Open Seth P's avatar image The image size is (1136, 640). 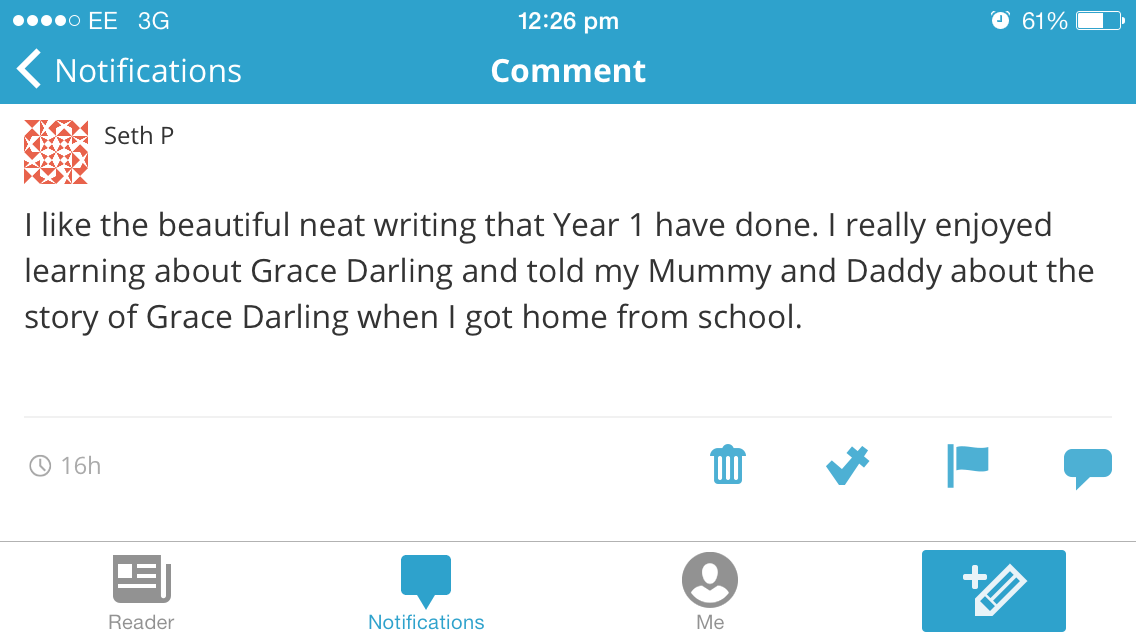(56, 152)
